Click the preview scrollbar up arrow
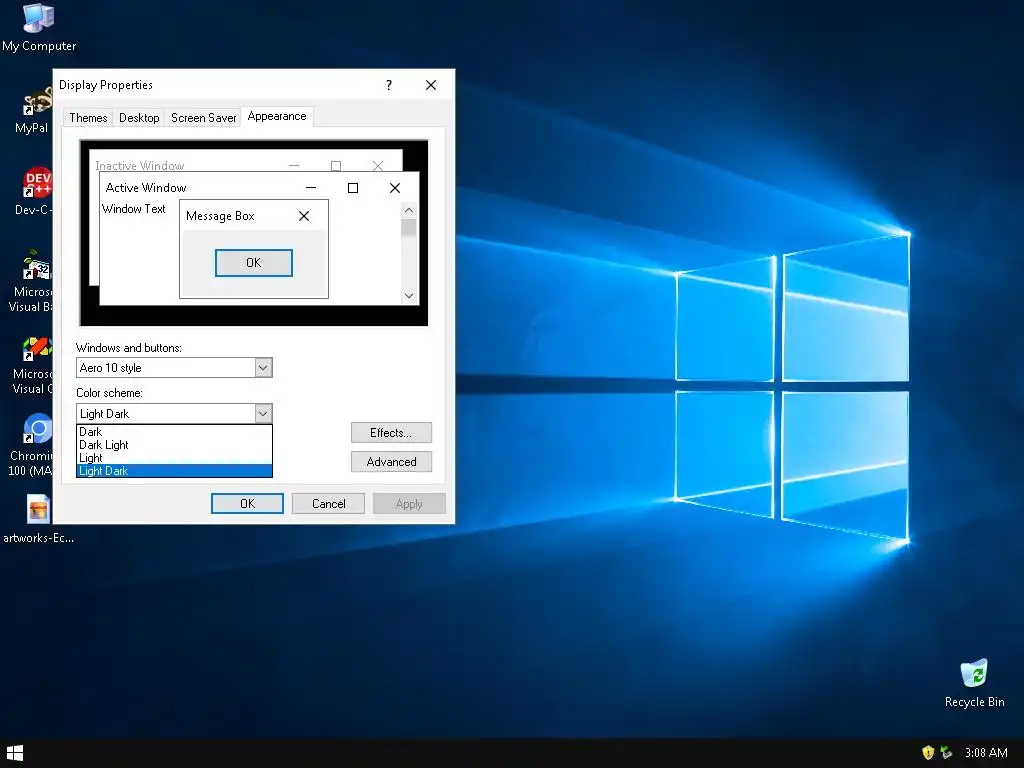 click(409, 210)
